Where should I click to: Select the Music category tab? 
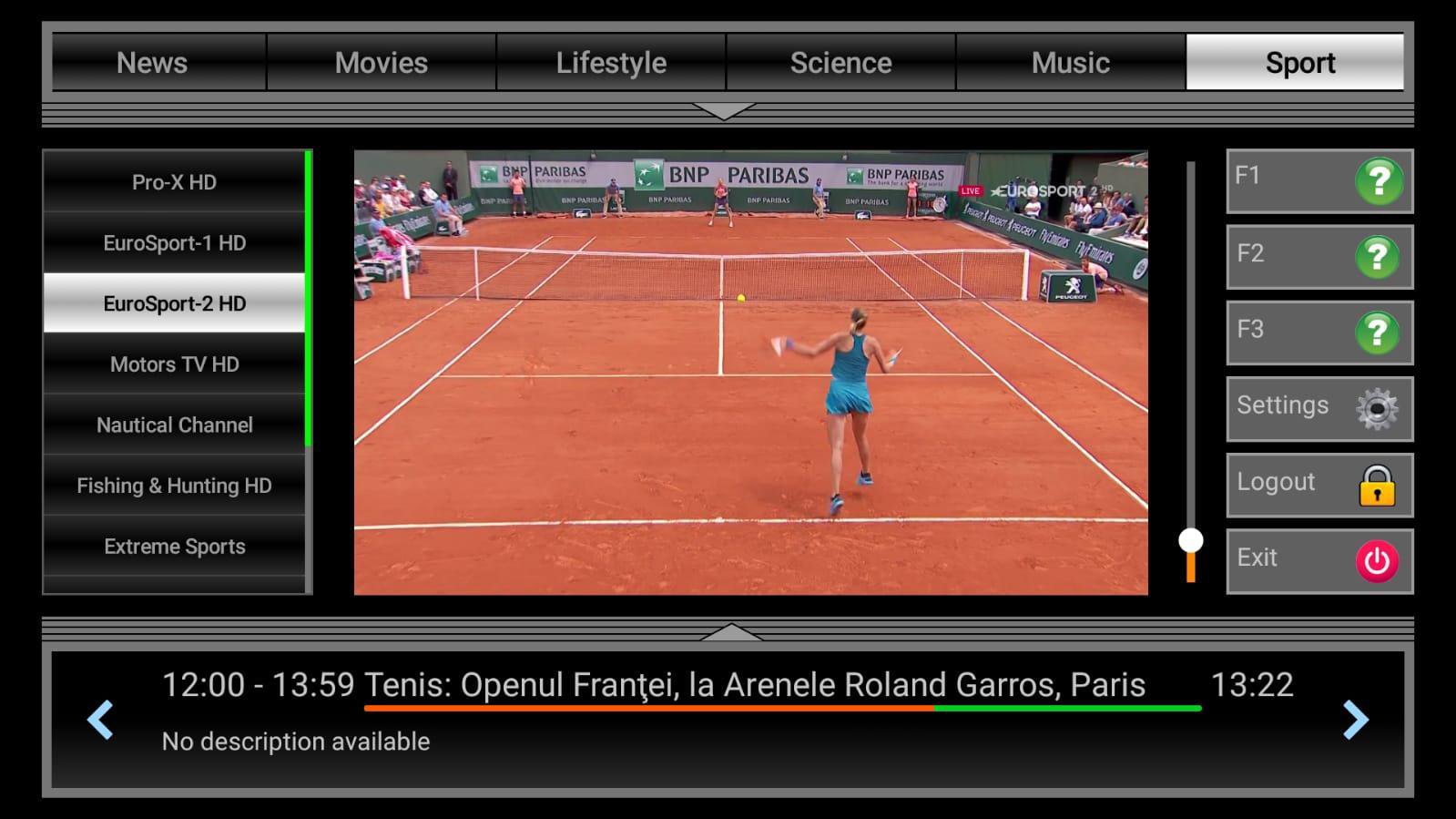(x=1070, y=63)
